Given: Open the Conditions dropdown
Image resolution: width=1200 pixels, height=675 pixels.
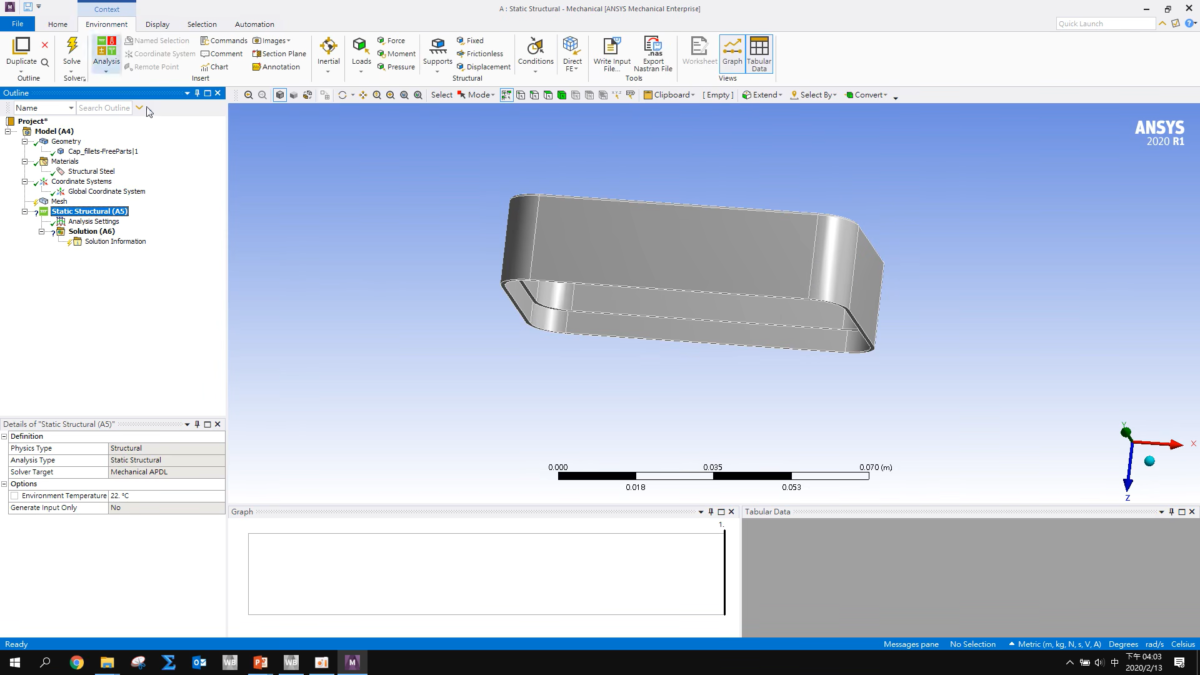Looking at the screenshot, I should coord(535,53).
